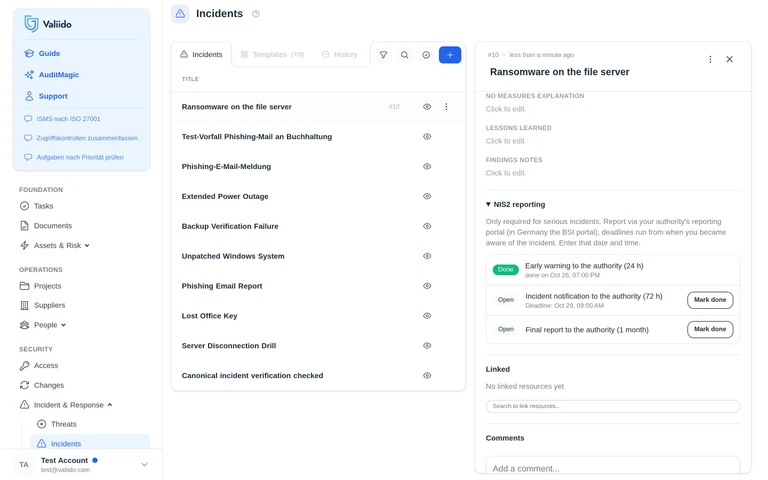Click the search to link resources field
768x480 pixels.
(613, 406)
